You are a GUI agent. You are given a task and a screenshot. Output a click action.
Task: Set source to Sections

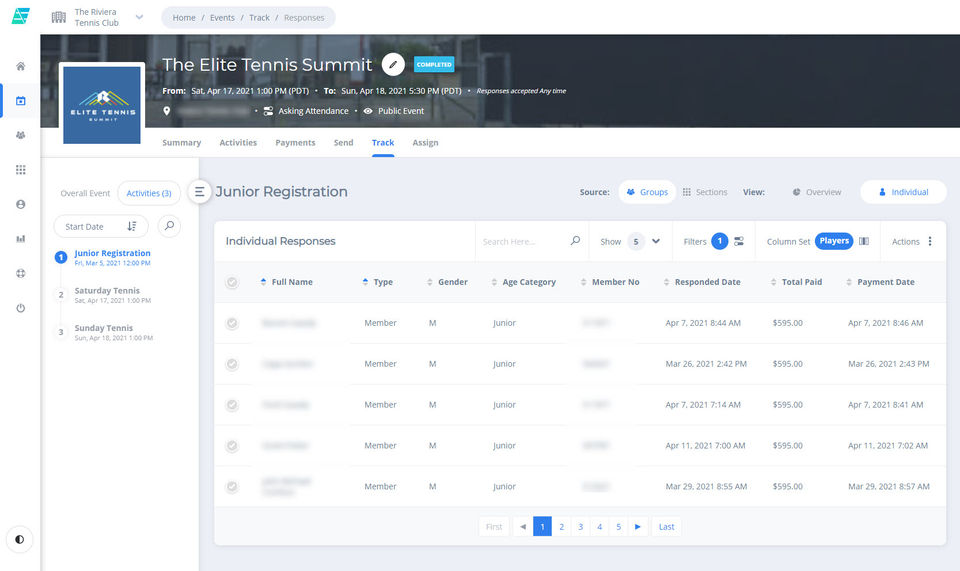point(705,192)
